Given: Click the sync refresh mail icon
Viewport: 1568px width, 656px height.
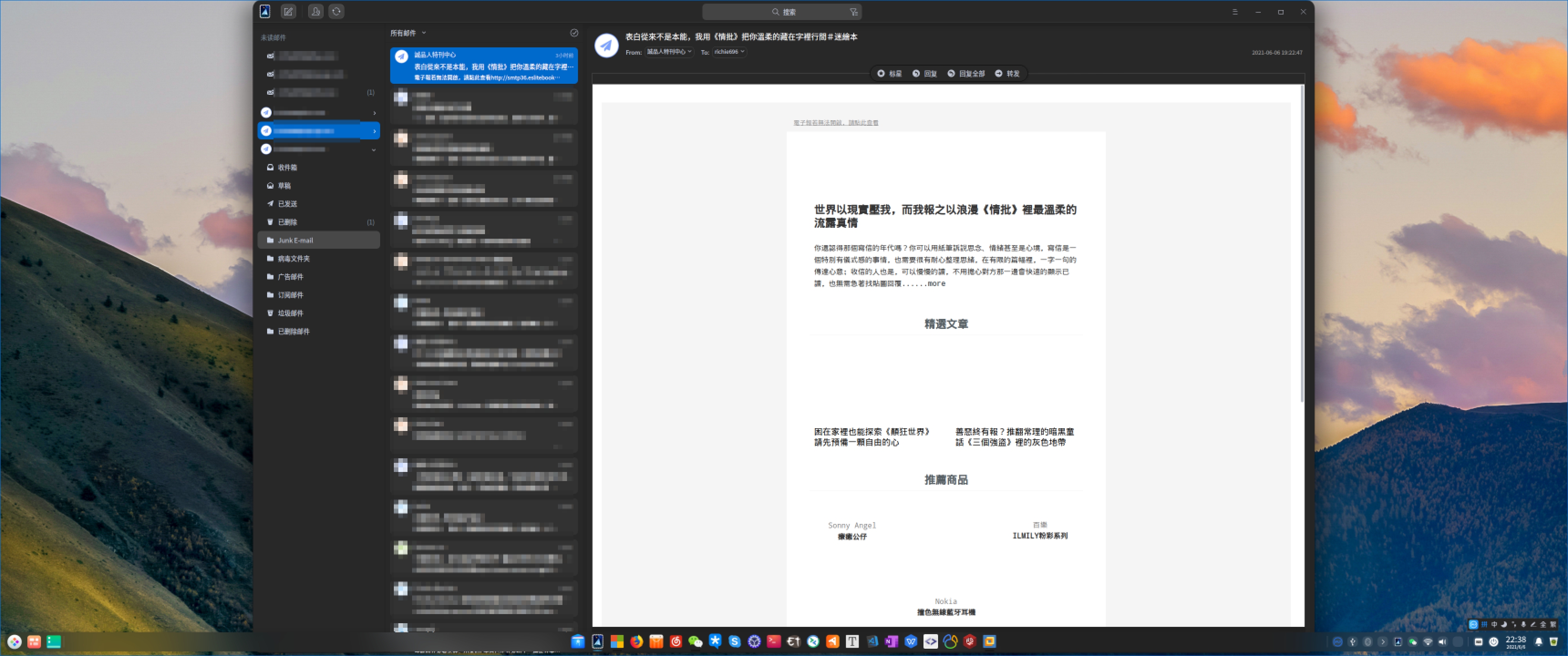Looking at the screenshot, I should [336, 11].
